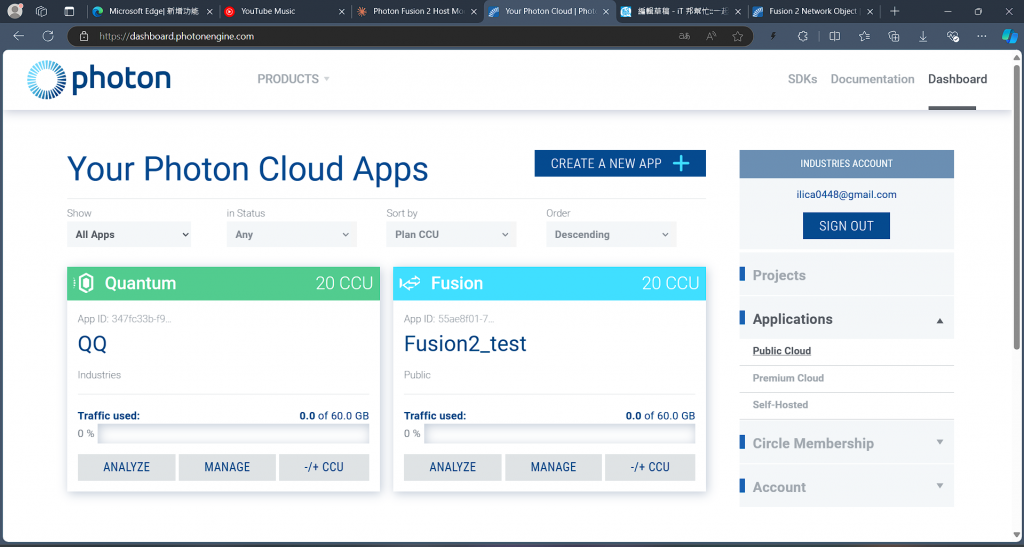Image resolution: width=1024 pixels, height=547 pixels.
Task: Reload the page with the refresh icon
Action: pos(48,37)
